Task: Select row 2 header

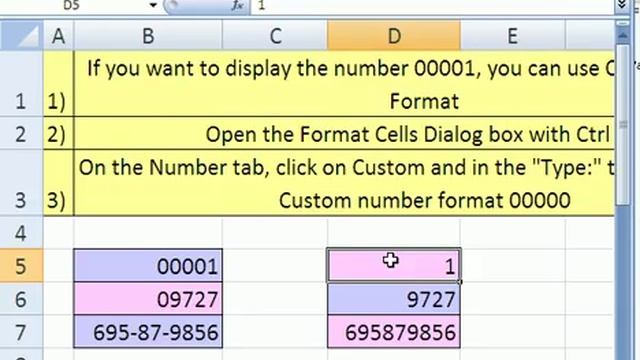Action: (21, 134)
